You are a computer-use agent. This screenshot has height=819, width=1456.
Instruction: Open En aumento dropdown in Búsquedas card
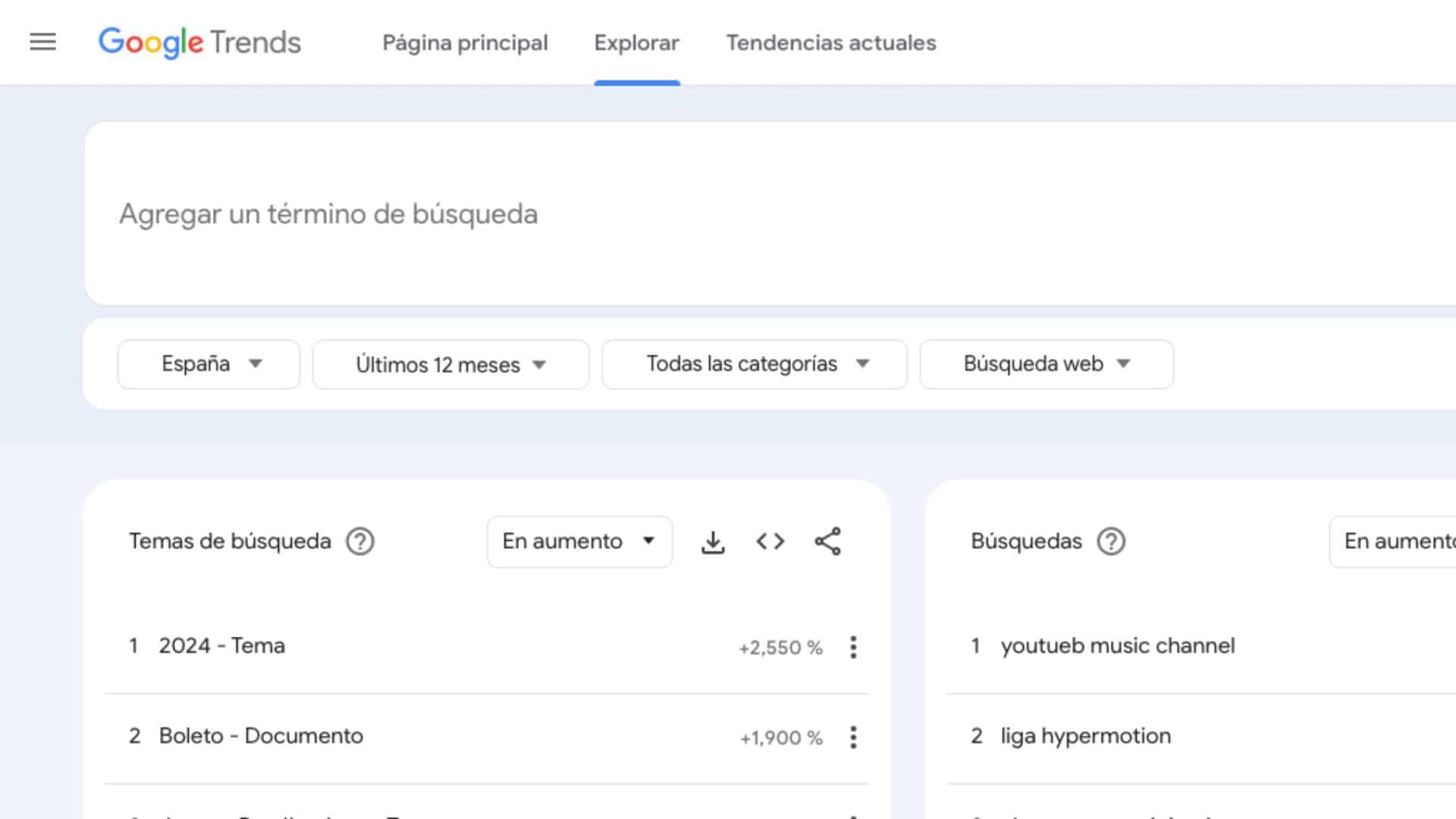pyautogui.click(x=1394, y=541)
